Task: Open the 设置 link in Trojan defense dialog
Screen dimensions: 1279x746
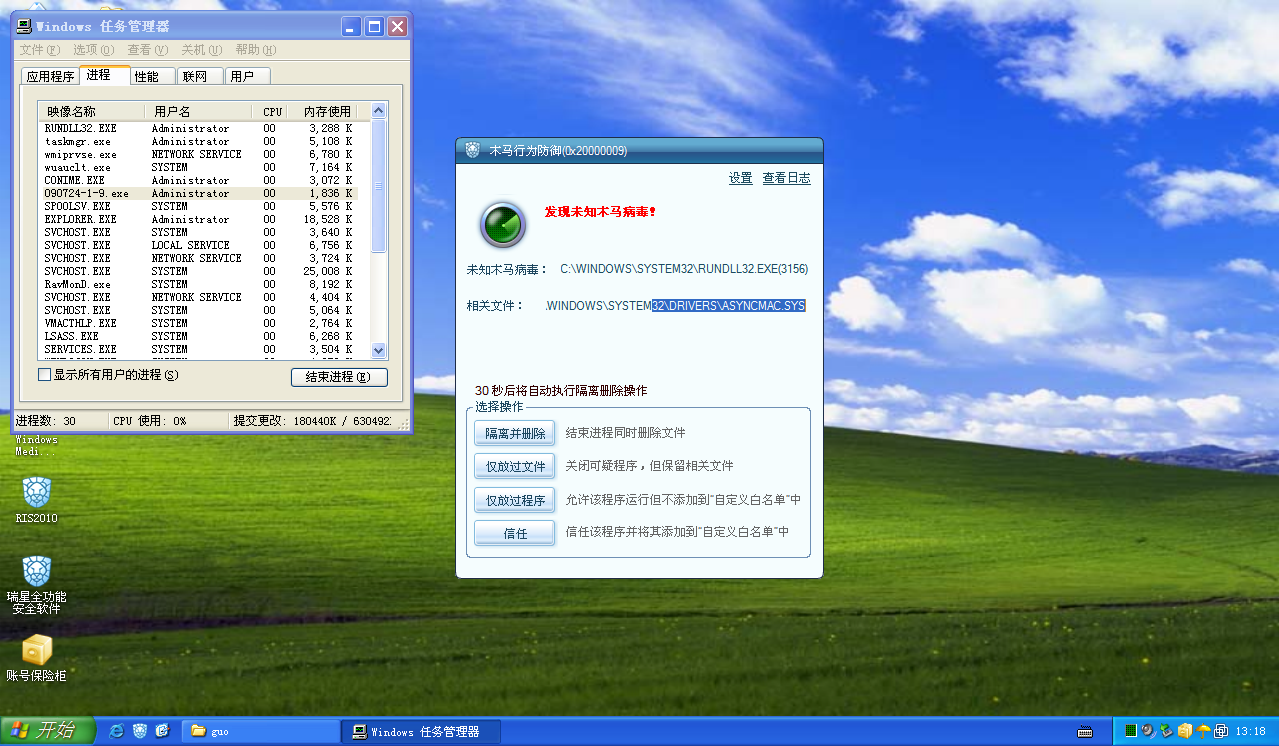Action: (740, 178)
